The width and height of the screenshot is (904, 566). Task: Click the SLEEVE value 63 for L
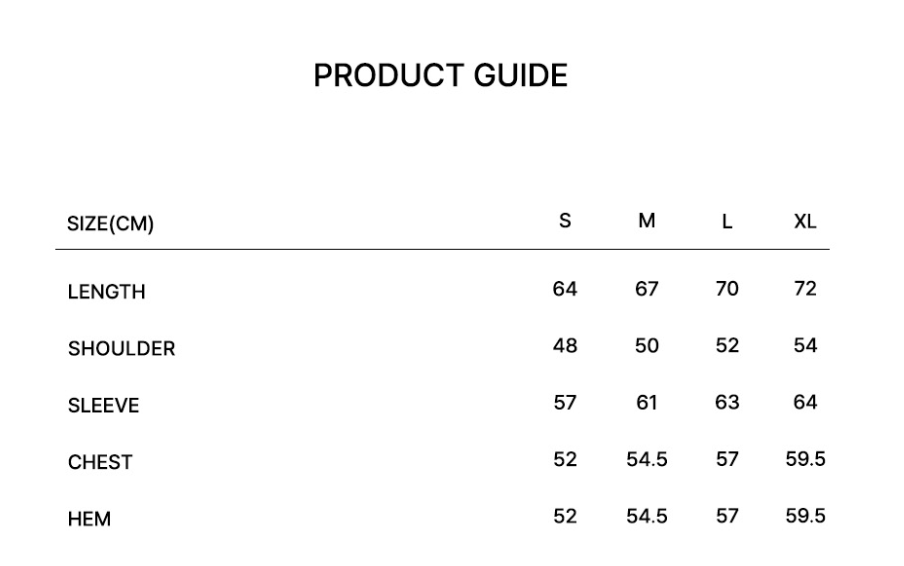pyautogui.click(x=727, y=403)
